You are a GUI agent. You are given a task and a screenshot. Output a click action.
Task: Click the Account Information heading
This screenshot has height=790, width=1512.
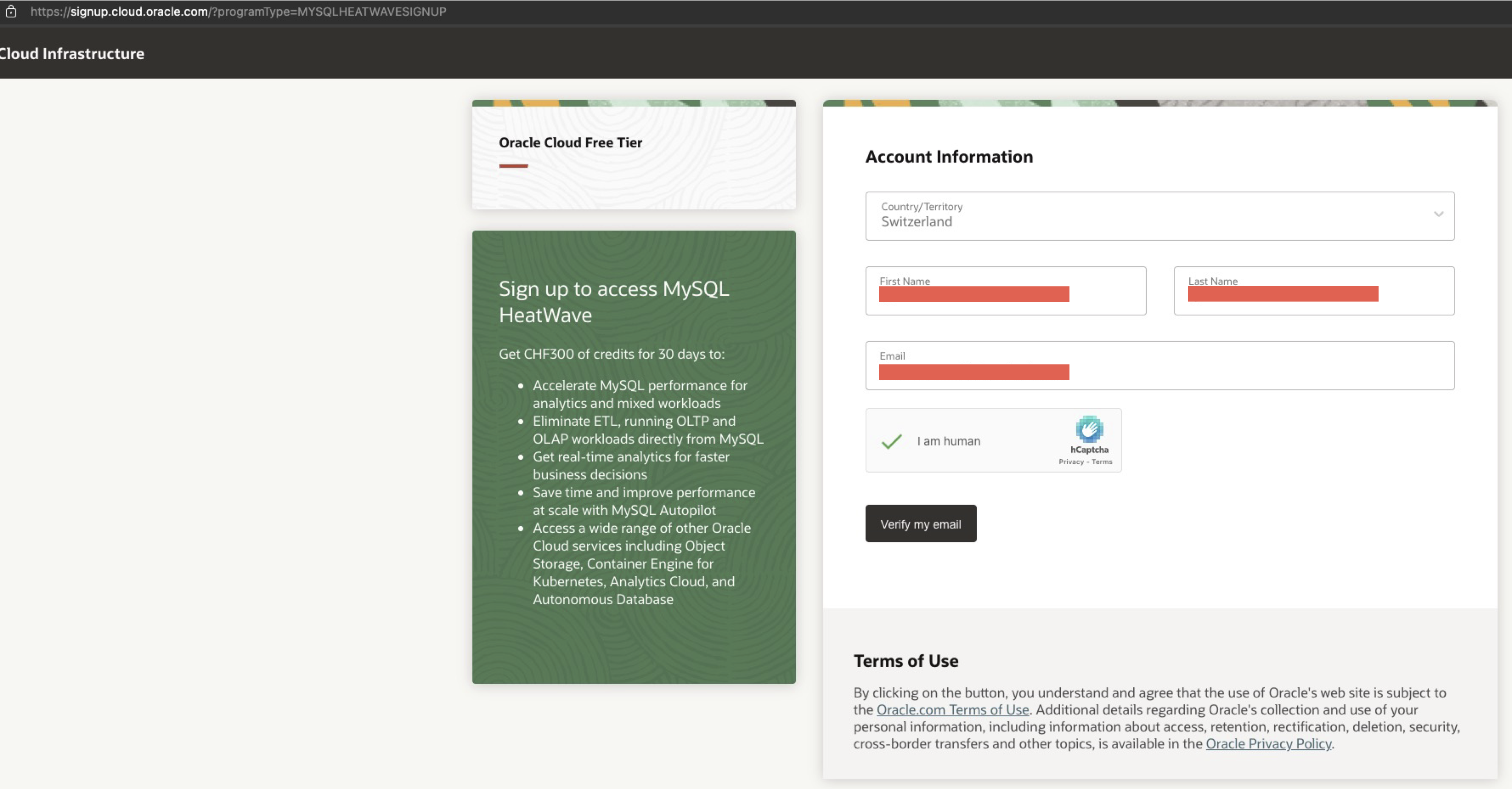click(949, 156)
